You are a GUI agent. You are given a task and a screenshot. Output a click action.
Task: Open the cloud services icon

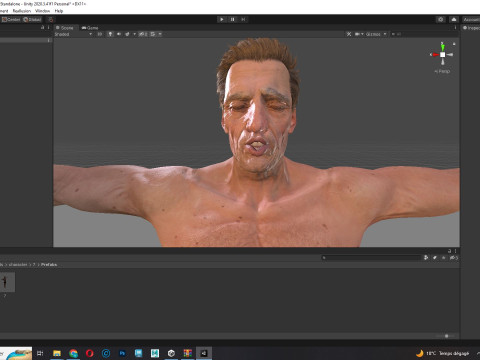(453, 19)
